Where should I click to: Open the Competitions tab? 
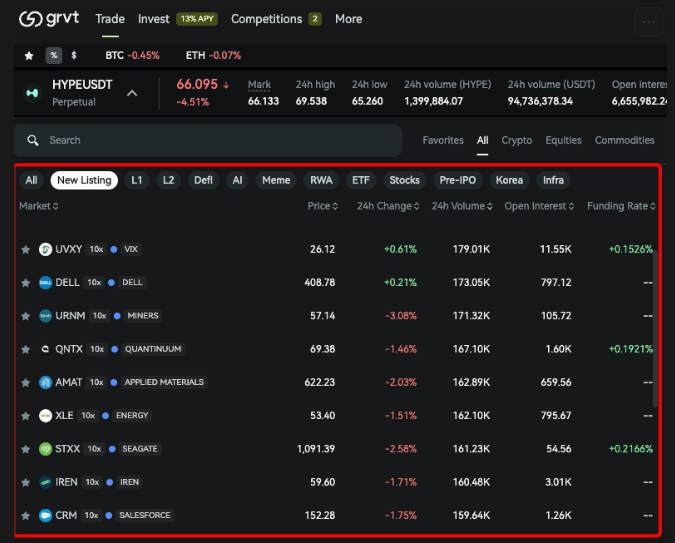click(266, 19)
